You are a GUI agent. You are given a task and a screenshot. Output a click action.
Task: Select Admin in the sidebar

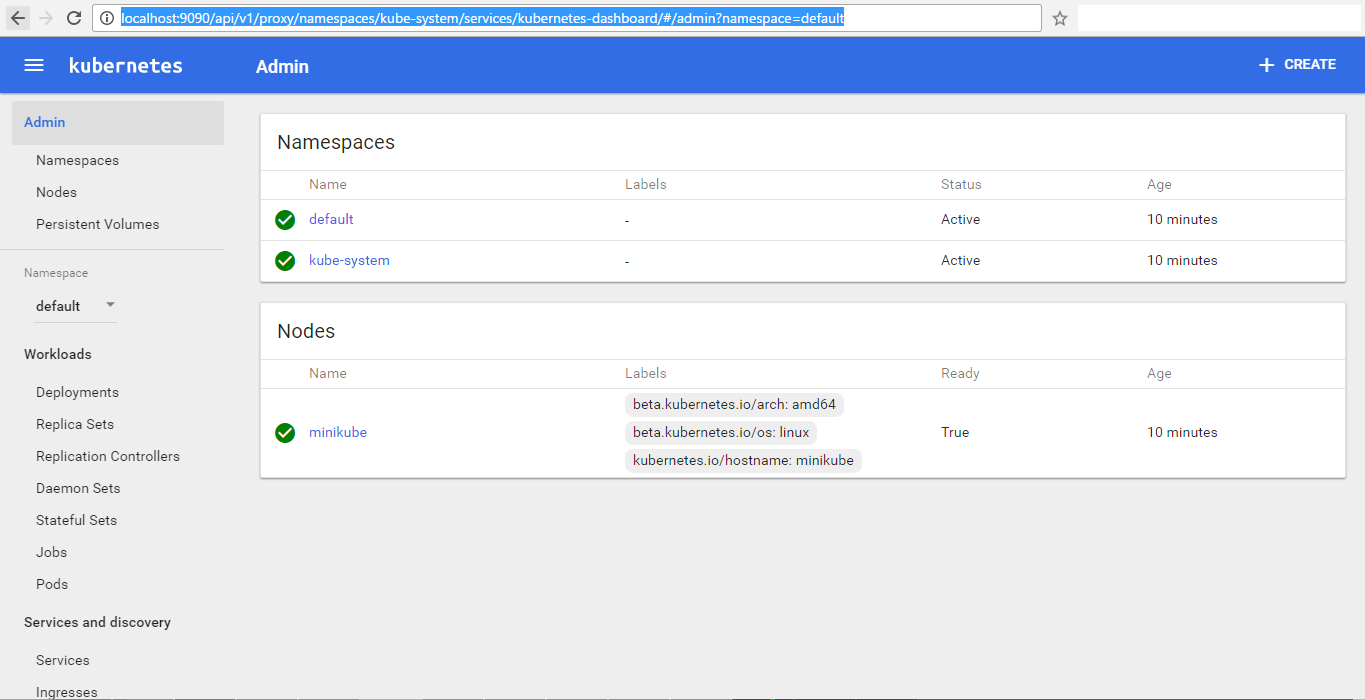pos(118,122)
